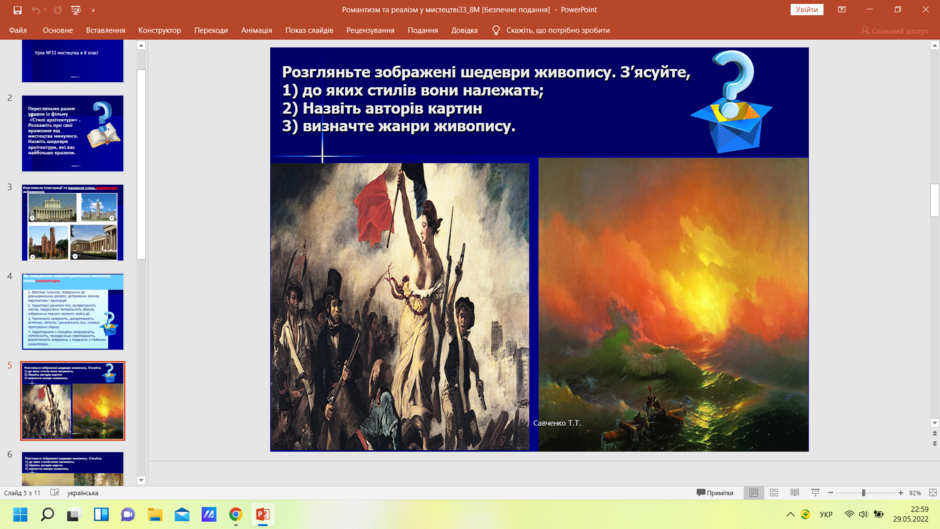Click the Save icon in quick access toolbar
940x529 pixels.
[17, 10]
